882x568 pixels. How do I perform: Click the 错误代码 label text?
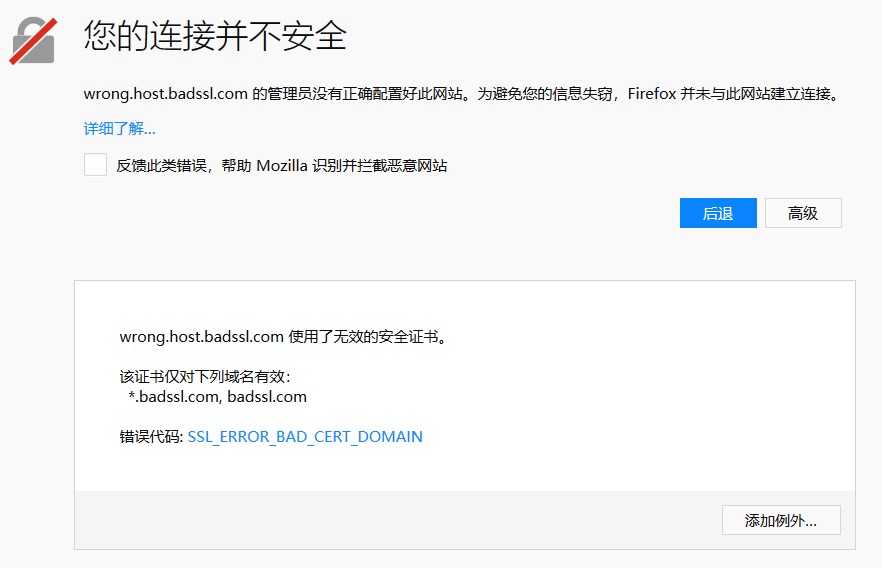coord(150,437)
